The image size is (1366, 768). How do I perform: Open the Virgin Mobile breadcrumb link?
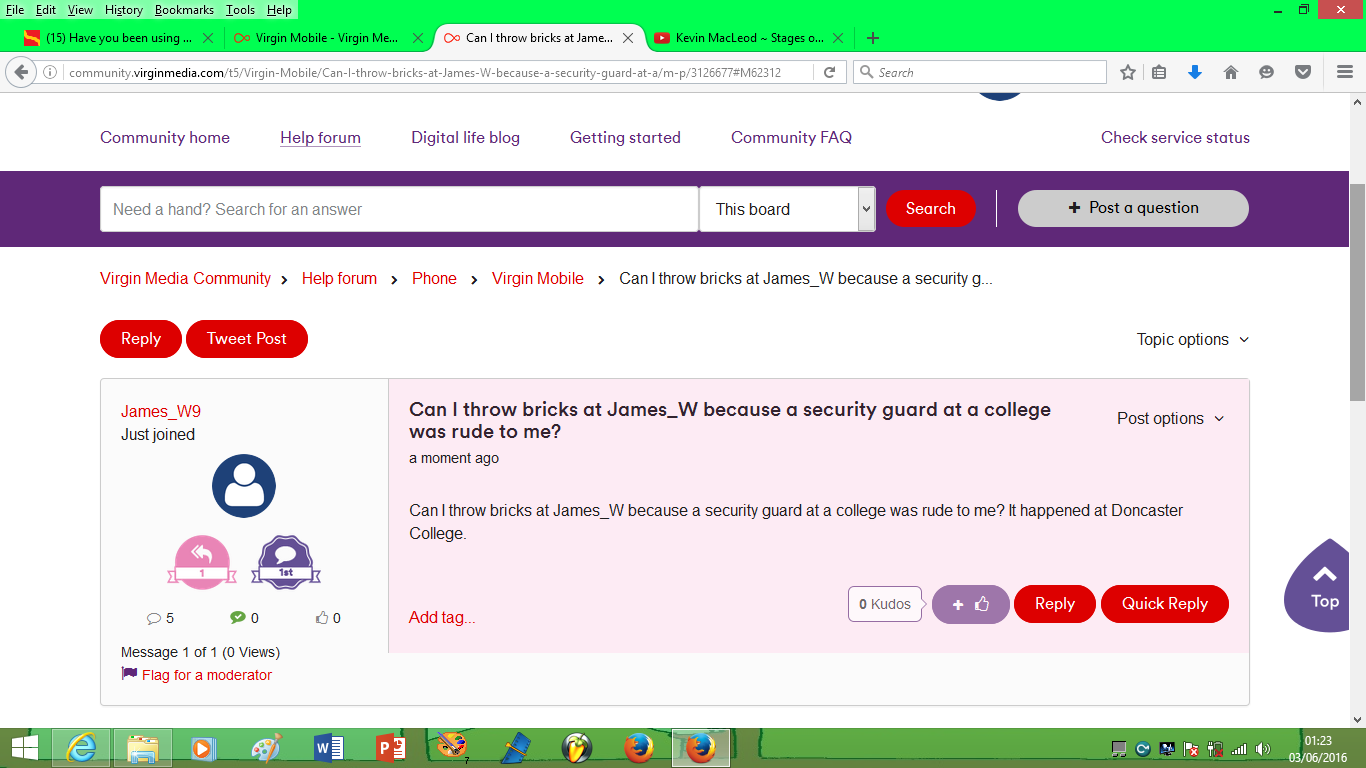[x=537, y=278]
